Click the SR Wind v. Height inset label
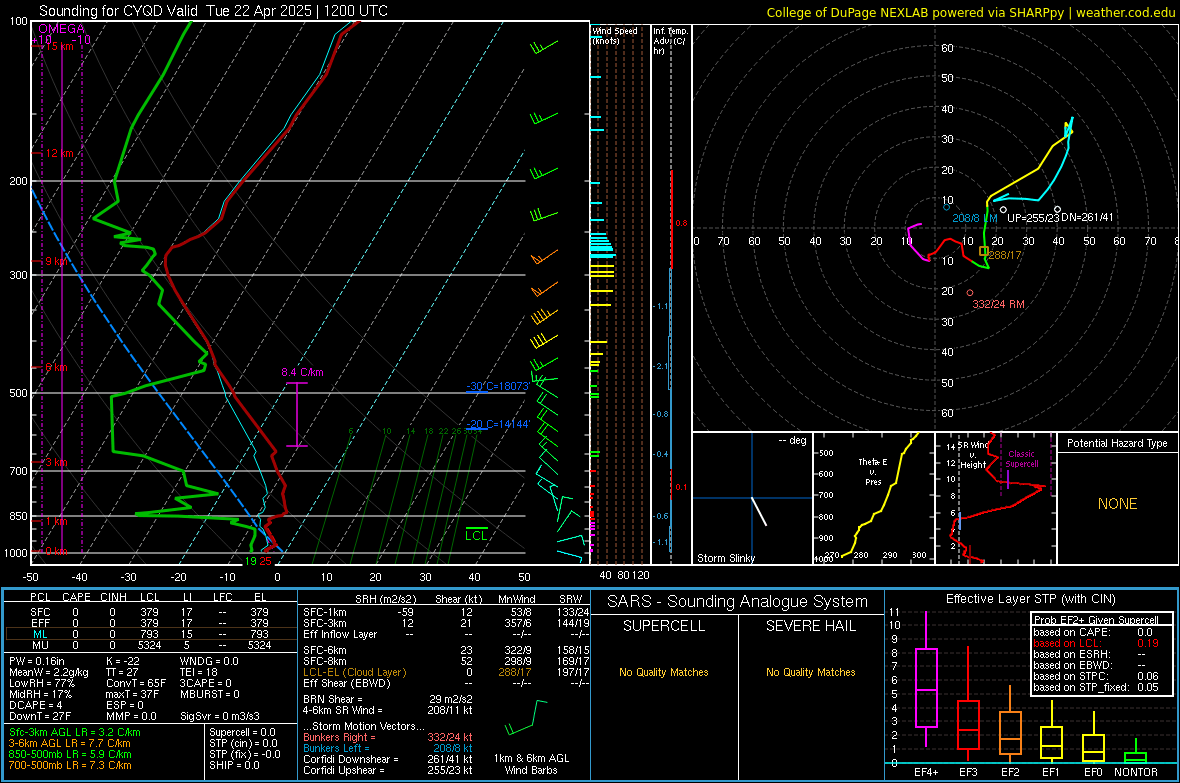Screen dimensions: 1180x783 tap(972, 455)
